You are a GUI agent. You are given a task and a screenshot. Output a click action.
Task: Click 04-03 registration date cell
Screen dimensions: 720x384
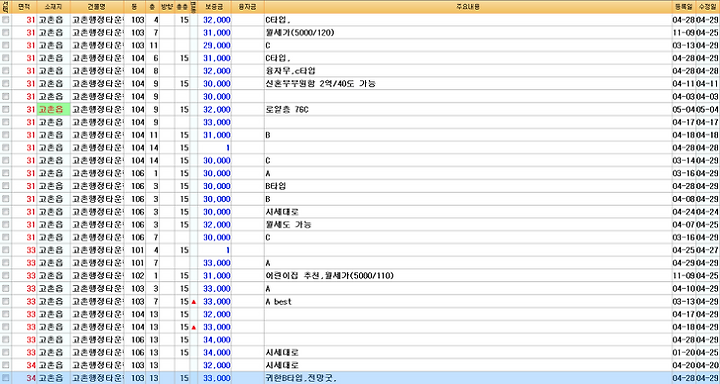pyautogui.click(x=684, y=97)
